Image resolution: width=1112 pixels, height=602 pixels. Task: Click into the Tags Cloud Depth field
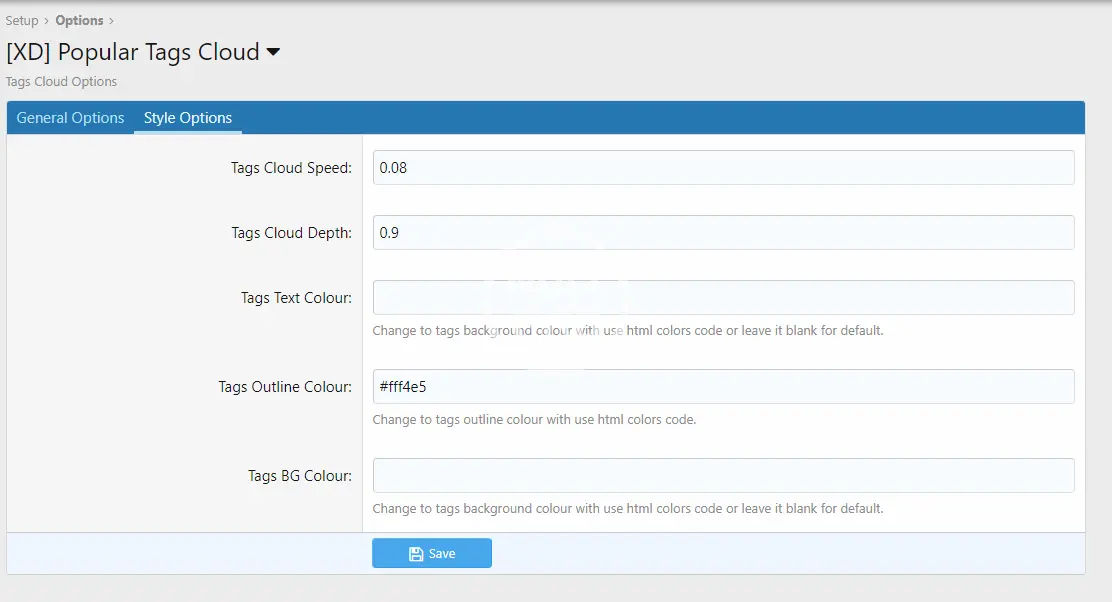pyautogui.click(x=723, y=233)
